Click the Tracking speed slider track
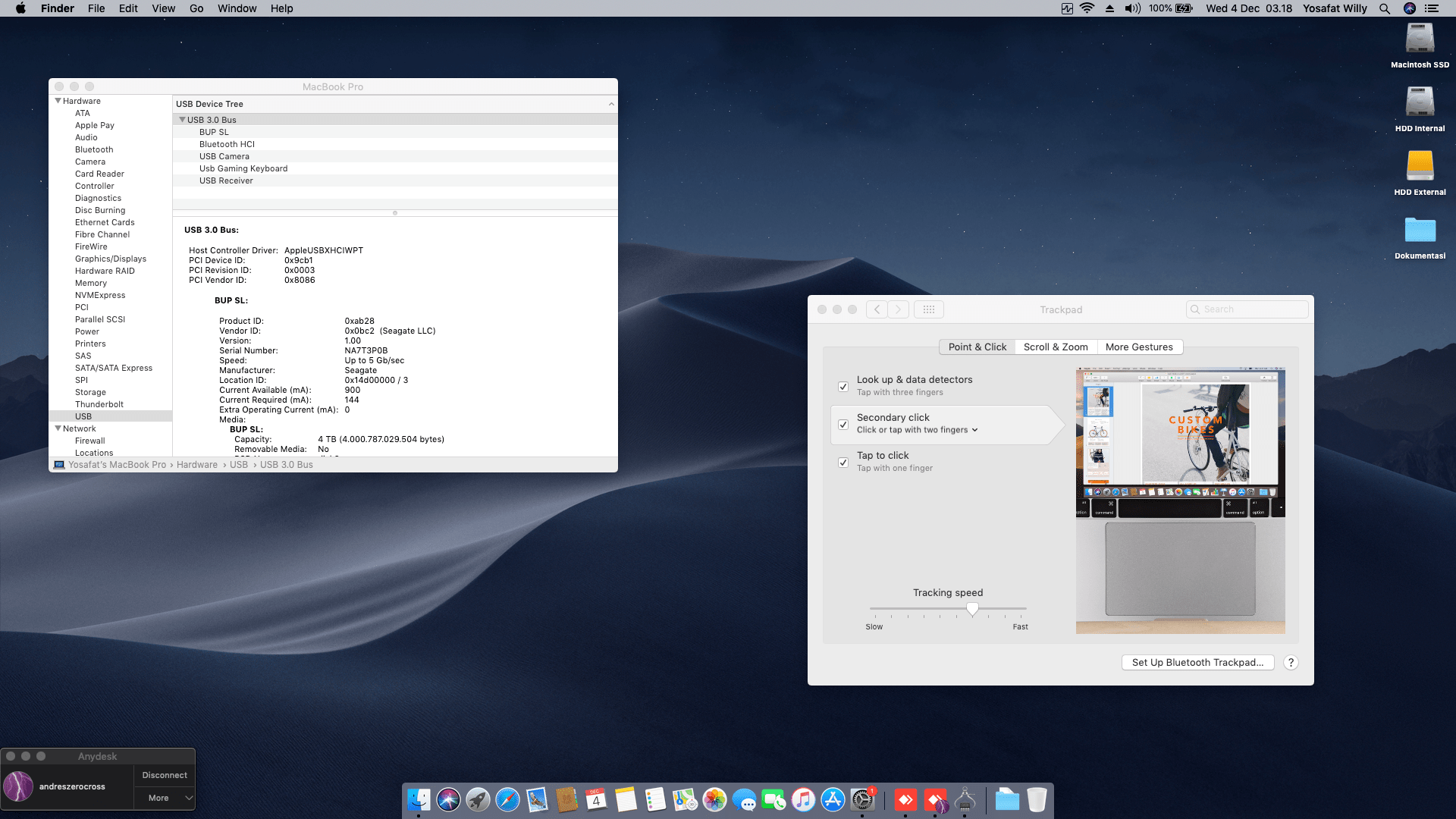The image size is (1456, 819). 948,608
